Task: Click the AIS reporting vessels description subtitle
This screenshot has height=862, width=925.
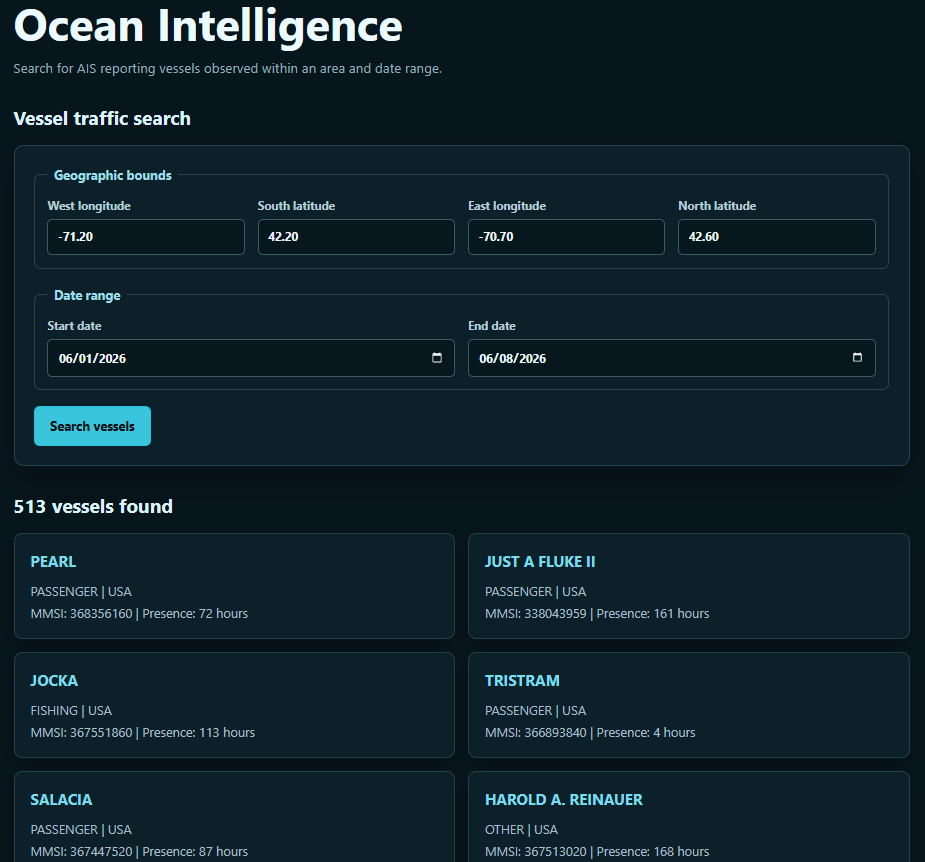Action: click(x=228, y=68)
